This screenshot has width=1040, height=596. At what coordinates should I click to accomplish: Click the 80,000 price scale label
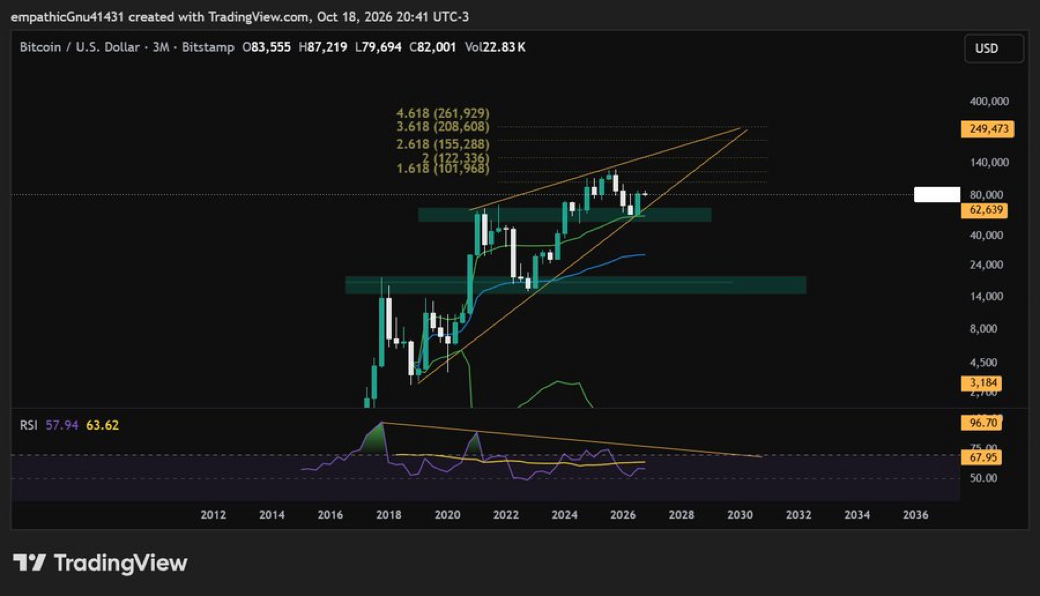pyautogui.click(x=986, y=195)
